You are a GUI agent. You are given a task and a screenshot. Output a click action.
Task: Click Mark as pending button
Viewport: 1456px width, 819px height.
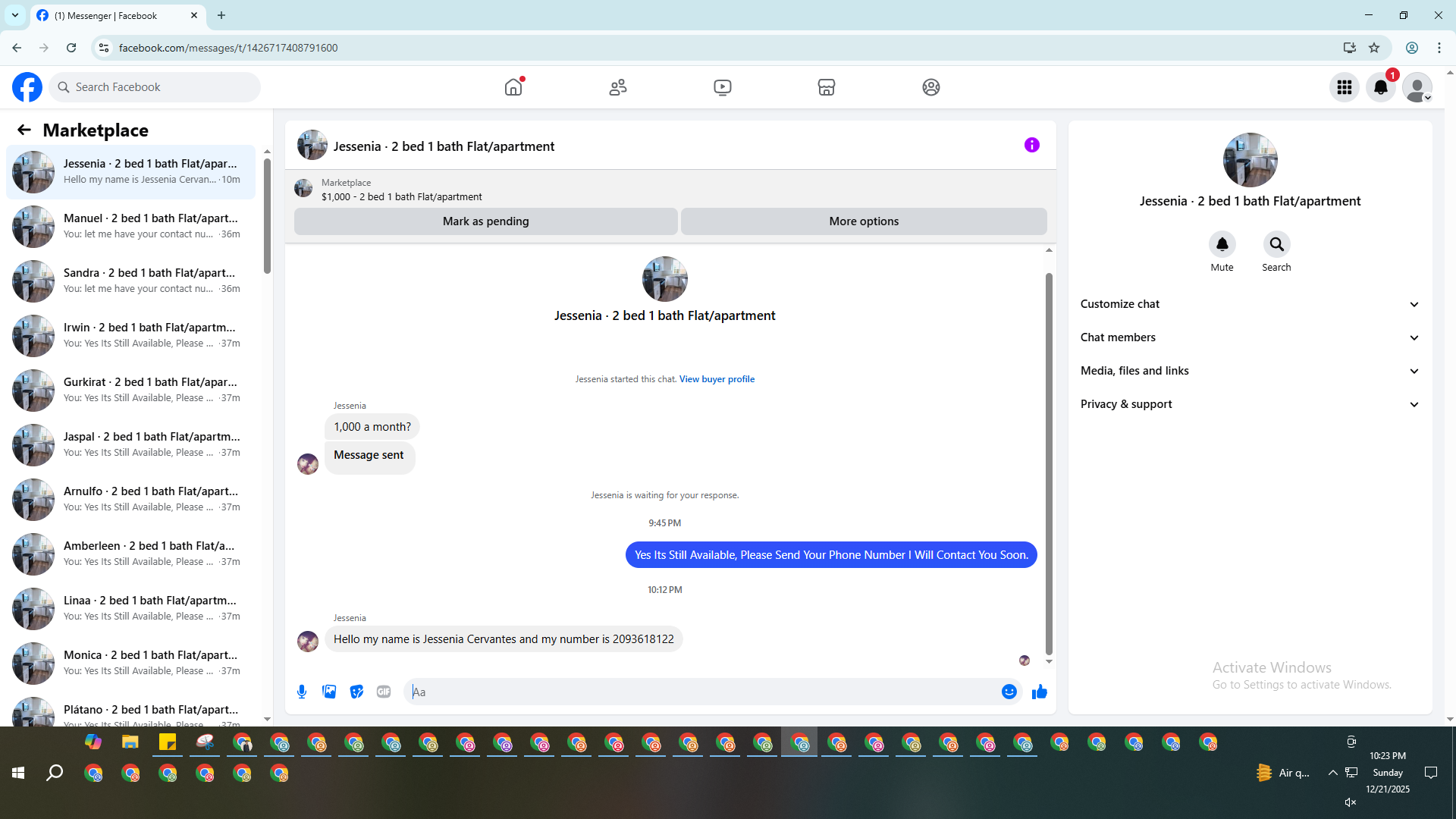(486, 221)
